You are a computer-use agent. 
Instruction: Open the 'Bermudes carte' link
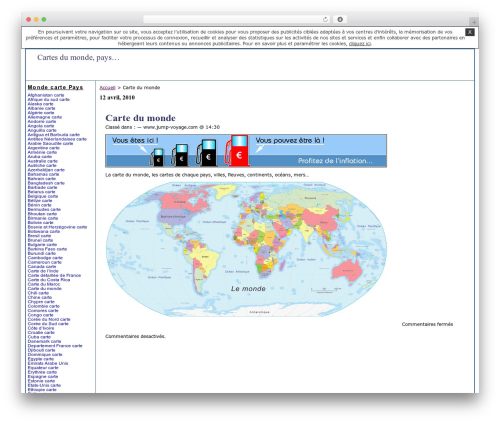tap(44, 209)
